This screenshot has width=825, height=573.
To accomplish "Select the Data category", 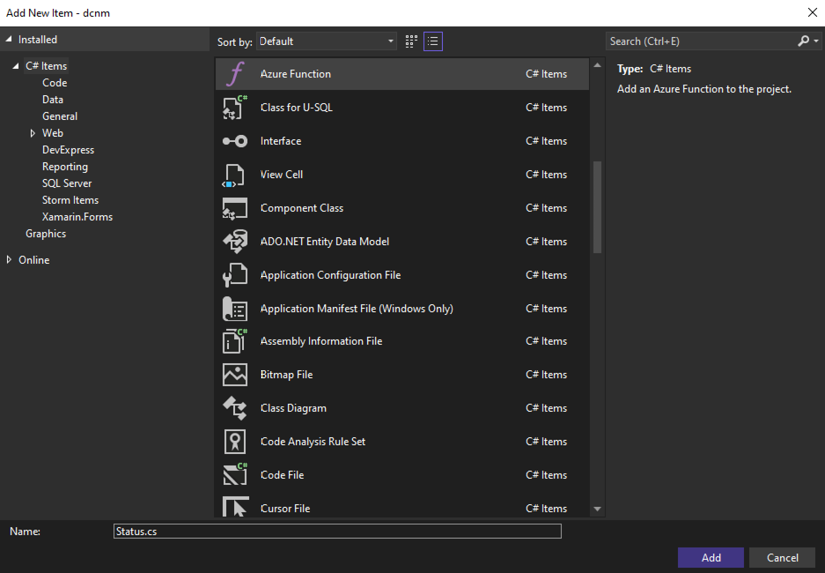I will (x=53, y=99).
